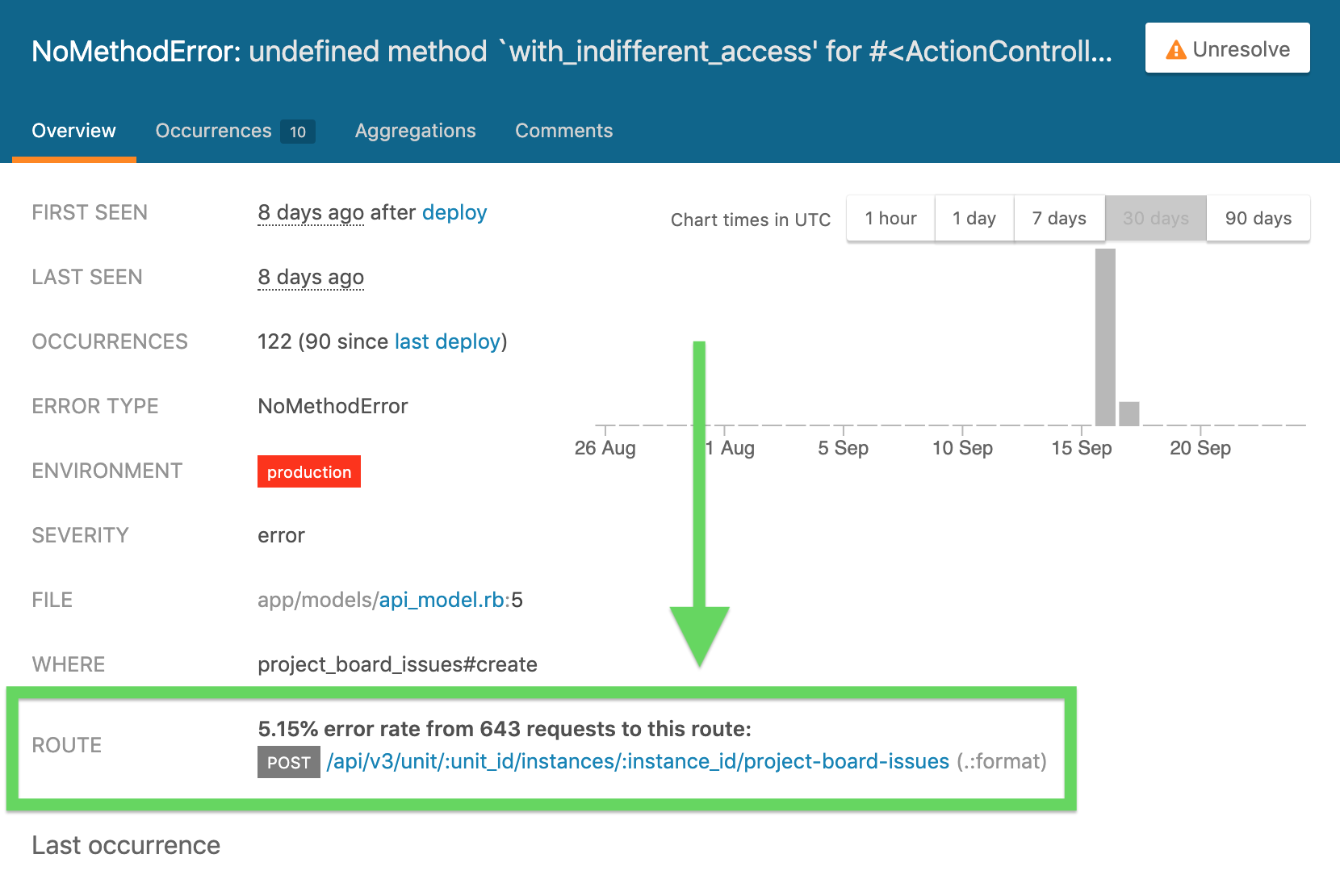Click the active 30 days range button
This screenshot has height=896, width=1340.
pos(1155,218)
